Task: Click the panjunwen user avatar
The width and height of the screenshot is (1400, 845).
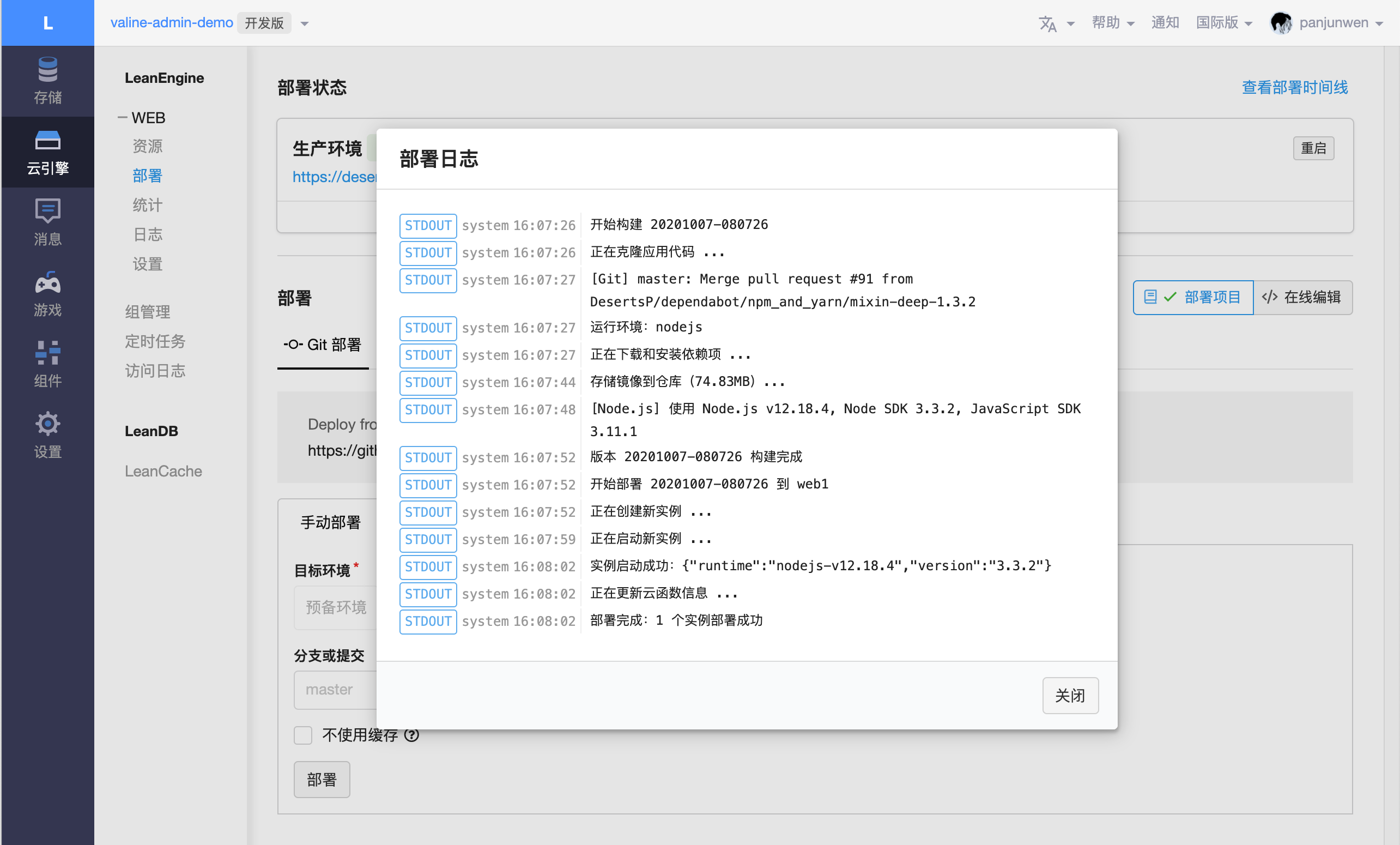Action: click(1281, 23)
